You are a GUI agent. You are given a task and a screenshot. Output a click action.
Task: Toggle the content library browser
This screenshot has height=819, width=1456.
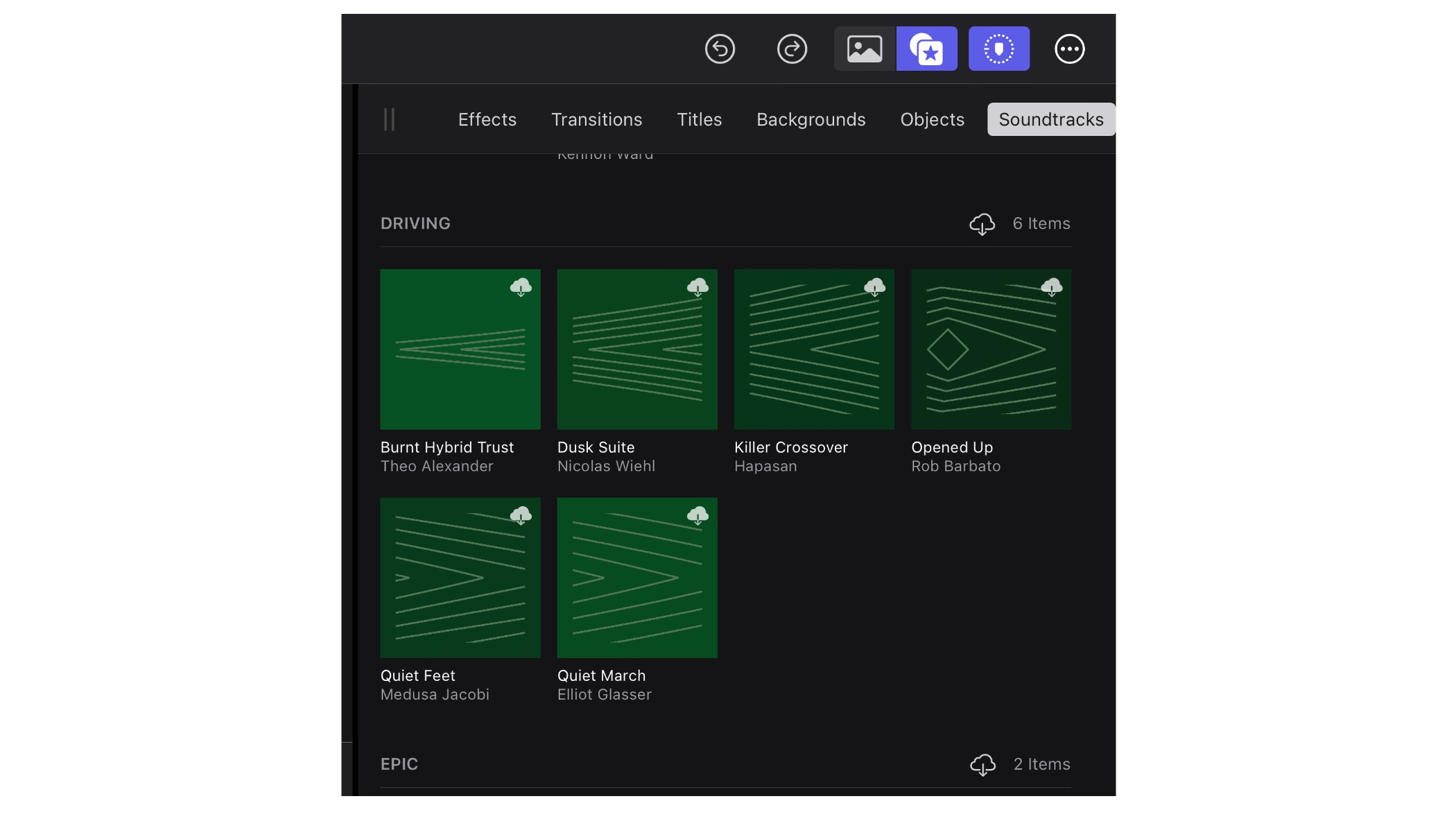(927, 49)
